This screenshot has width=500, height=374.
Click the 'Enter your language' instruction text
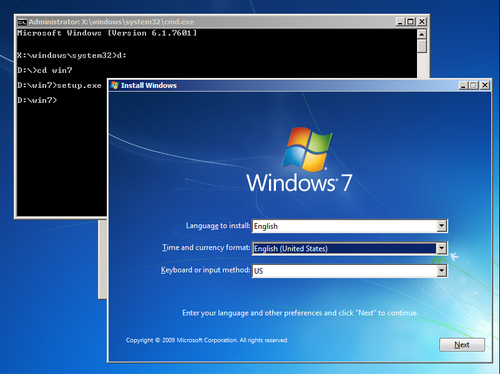coord(300,313)
